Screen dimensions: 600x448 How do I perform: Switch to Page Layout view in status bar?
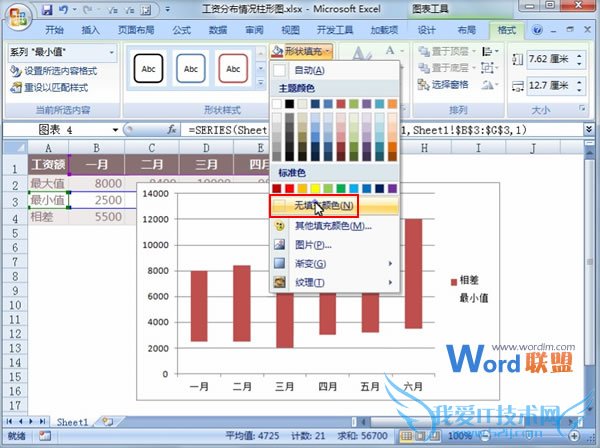point(420,436)
